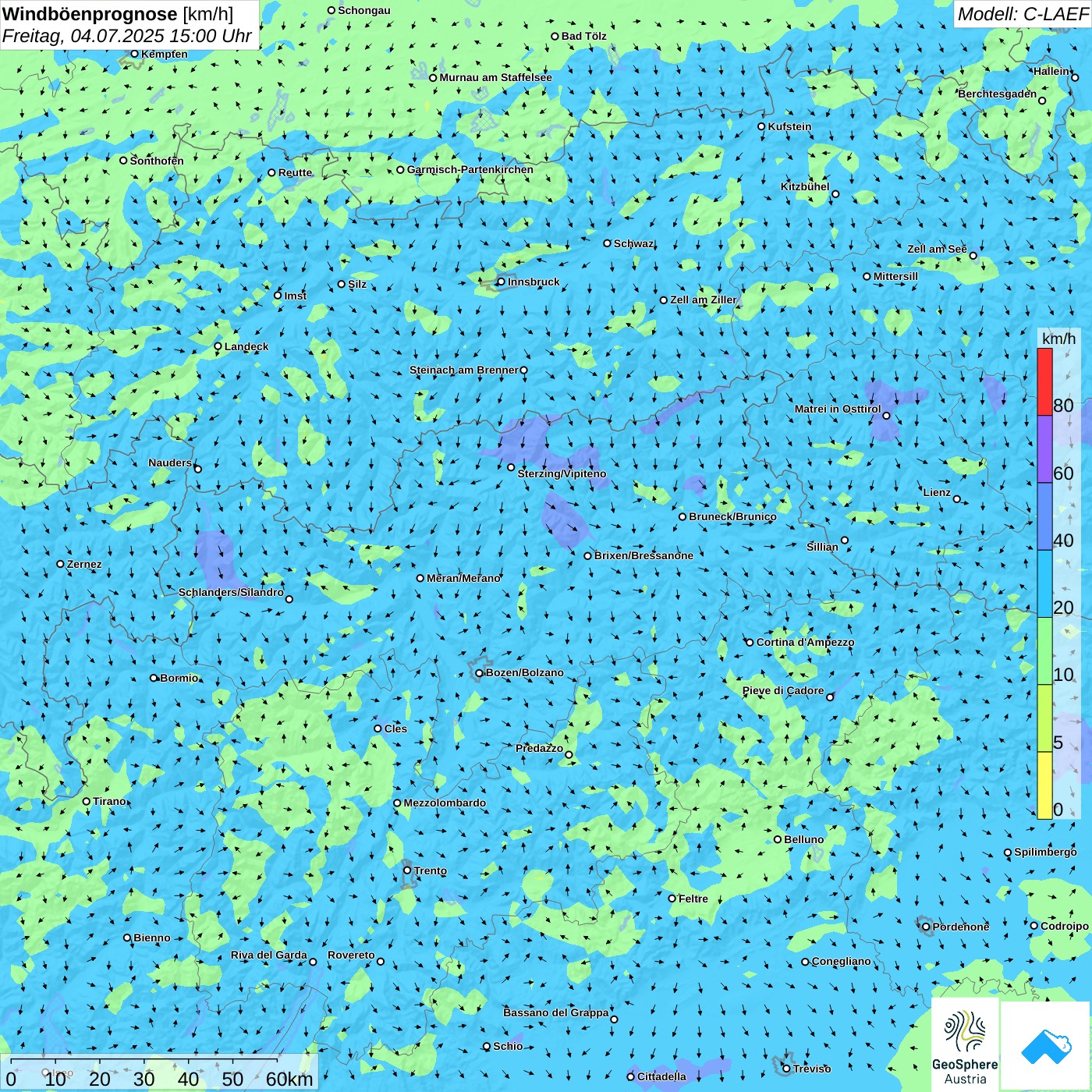This screenshot has width=1092, height=1092.
Task: Click the Windböenprognose [km/h] title
Action: coord(118,14)
